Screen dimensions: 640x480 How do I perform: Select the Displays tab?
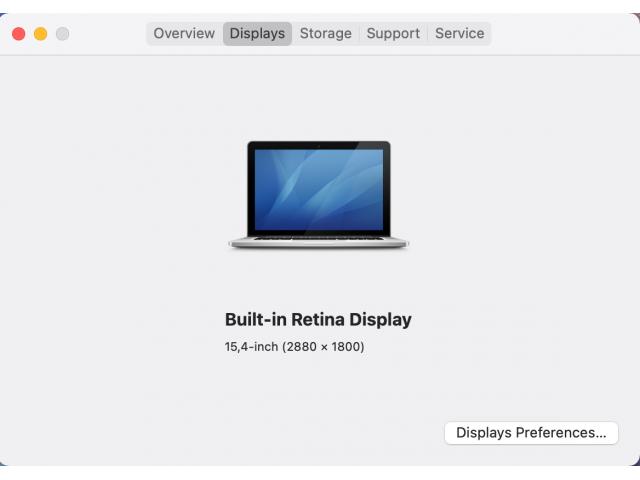click(x=257, y=33)
